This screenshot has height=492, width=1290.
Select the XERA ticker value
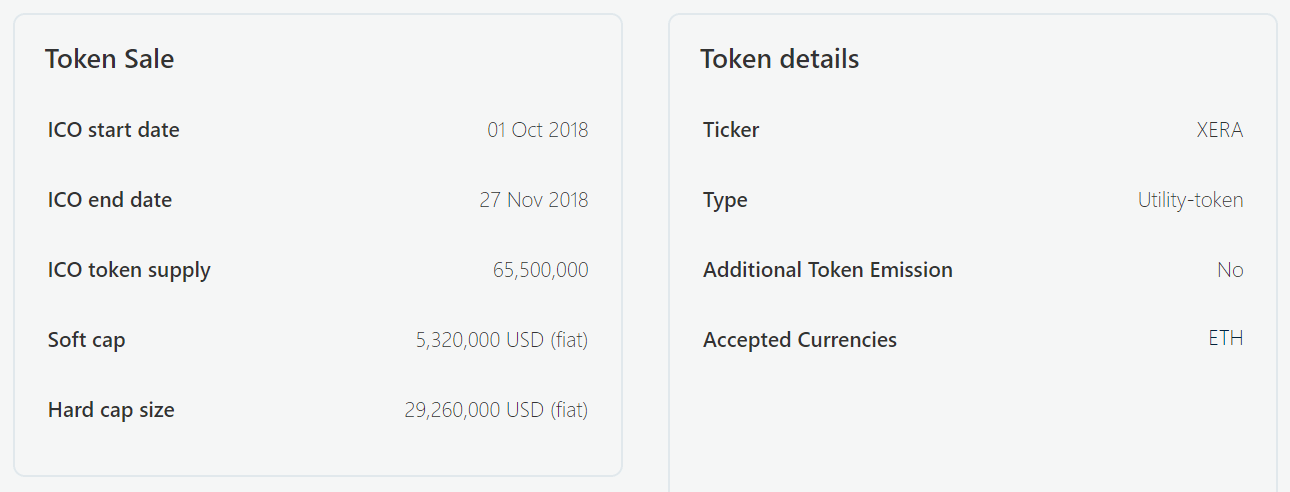pos(1219,130)
